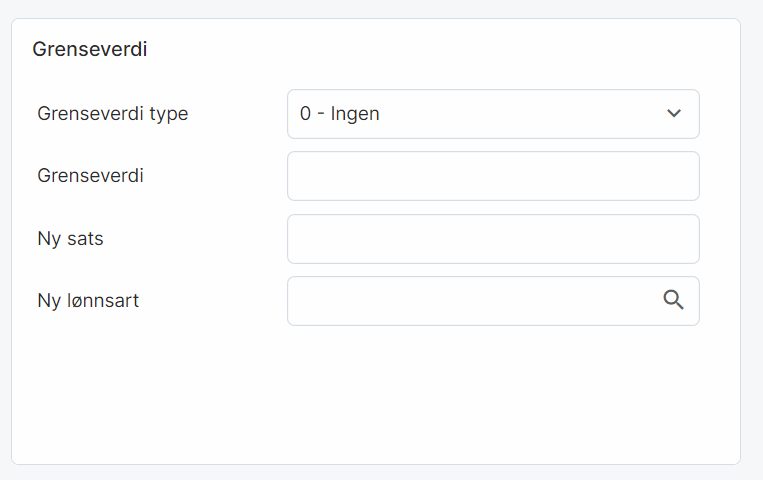Place cursor in the Ny lønnsart field
The width and height of the screenshot is (763, 480).
click(x=470, y=301)
